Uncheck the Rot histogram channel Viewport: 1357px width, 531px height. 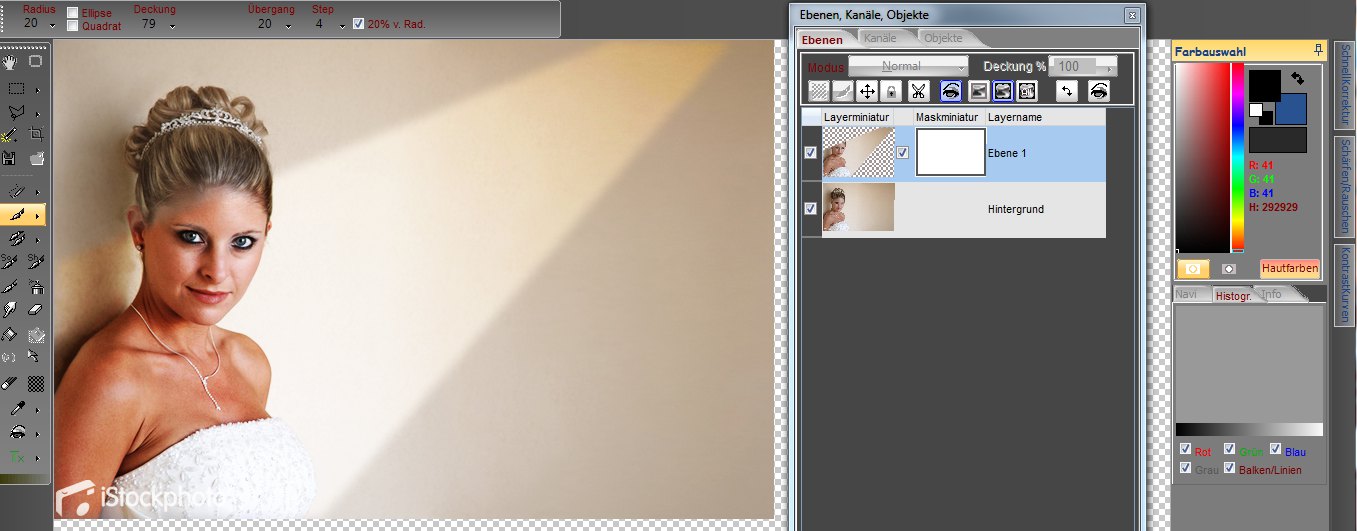1185,449
